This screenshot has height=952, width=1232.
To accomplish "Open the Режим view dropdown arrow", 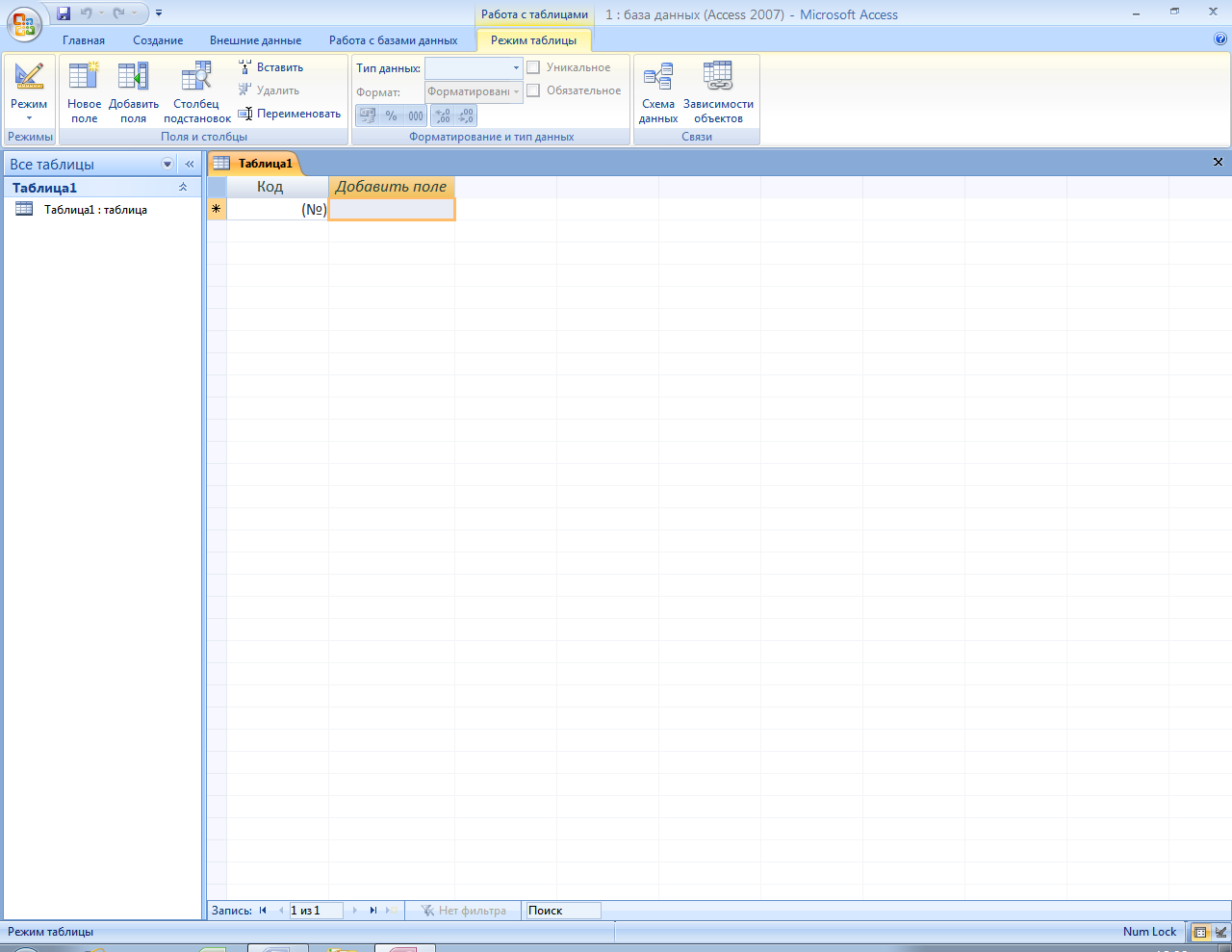I will [x=29, y=118].
